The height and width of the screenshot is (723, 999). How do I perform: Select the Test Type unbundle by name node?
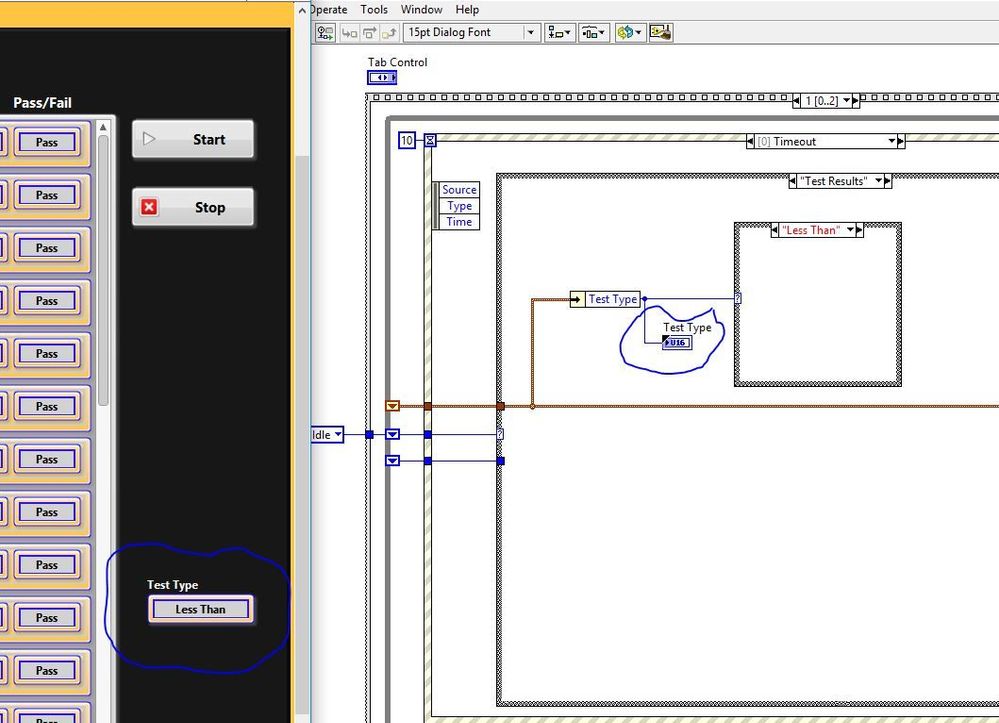click(605, 299)
